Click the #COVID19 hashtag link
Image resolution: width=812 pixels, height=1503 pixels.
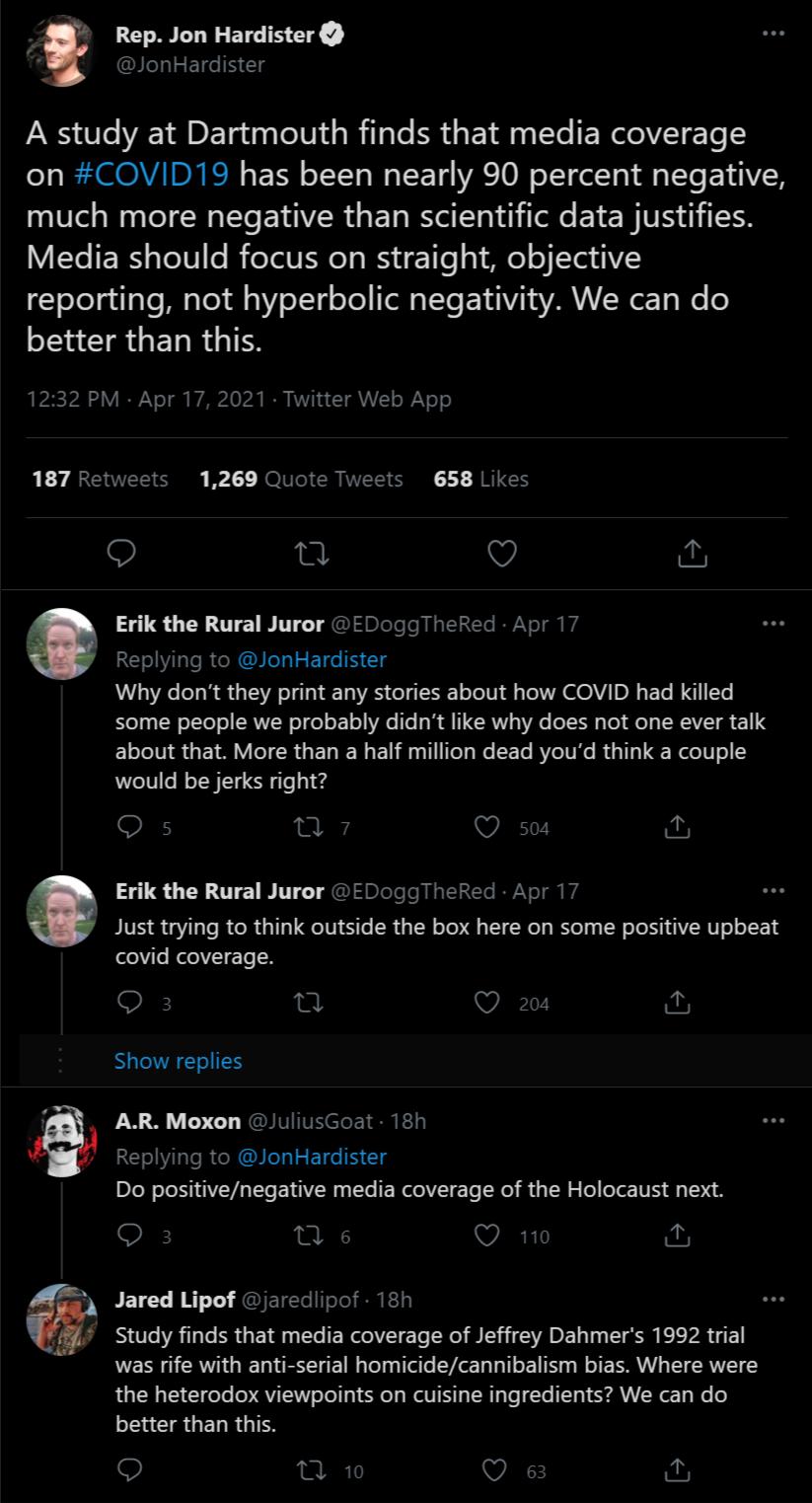(152, 175)
